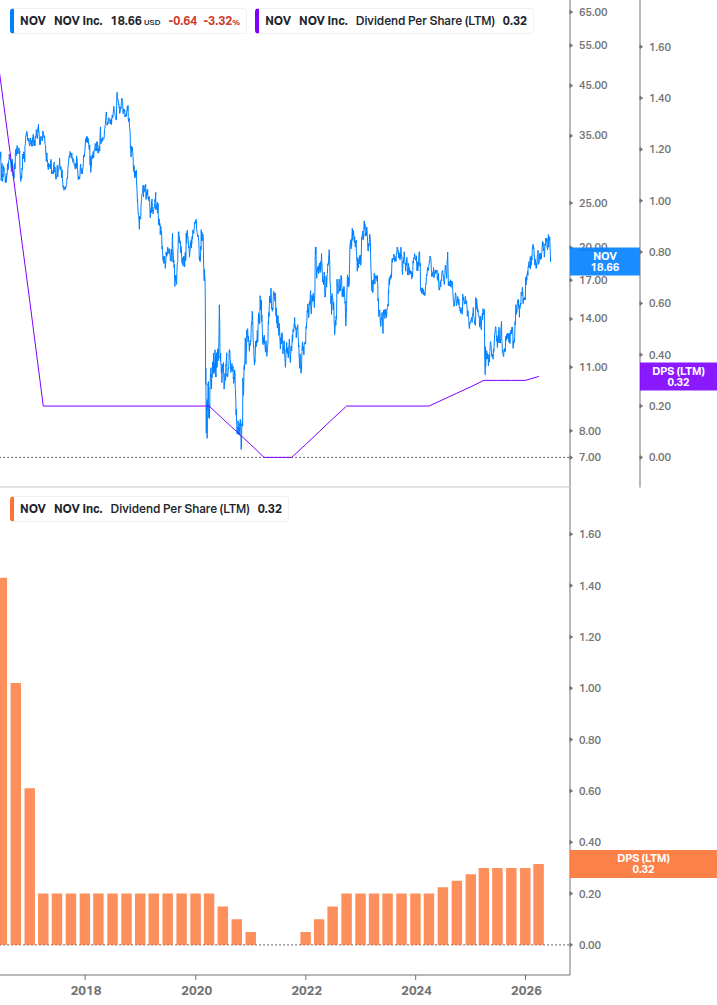Click the purple color marker of dividend legend
Viewport: 717px width, 1005px height.
257,21
